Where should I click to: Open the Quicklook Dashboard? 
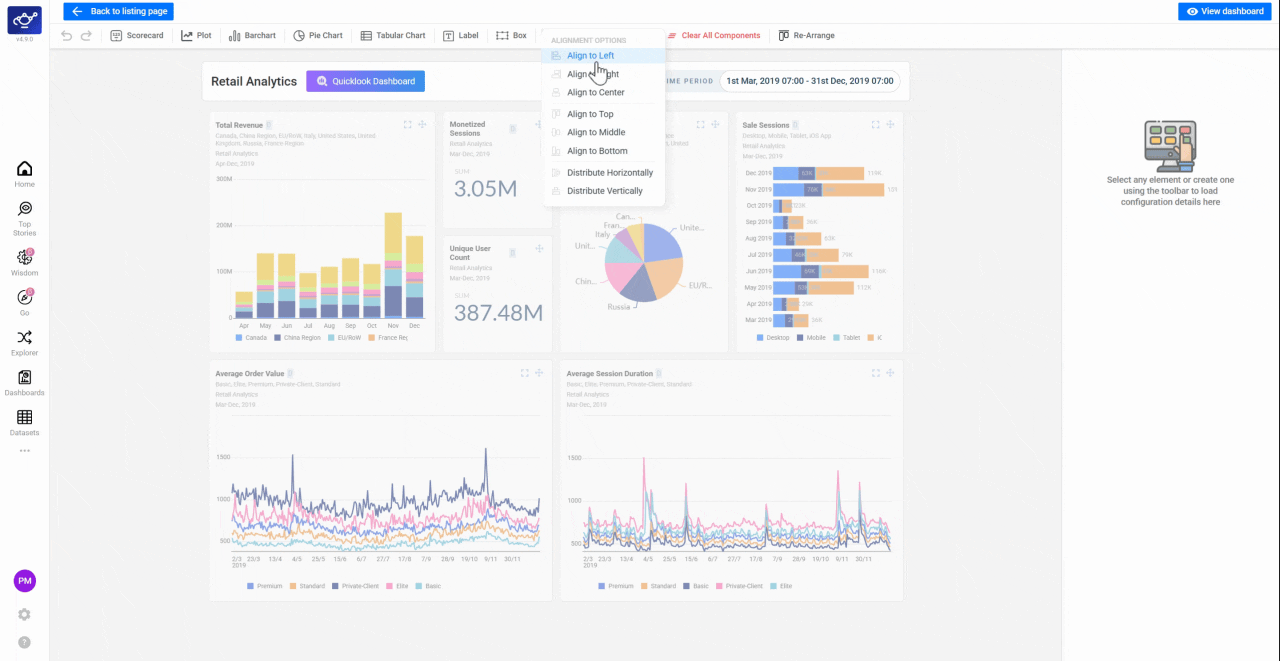(365, 81)
